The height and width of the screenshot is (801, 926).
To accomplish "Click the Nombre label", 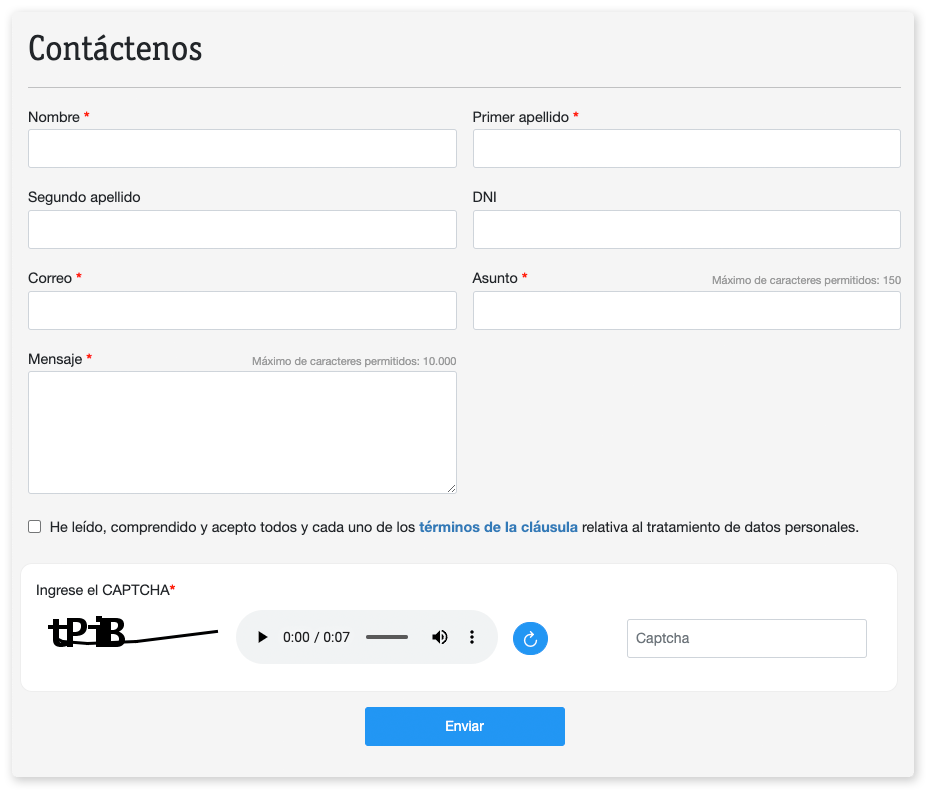I will (54, 117).
